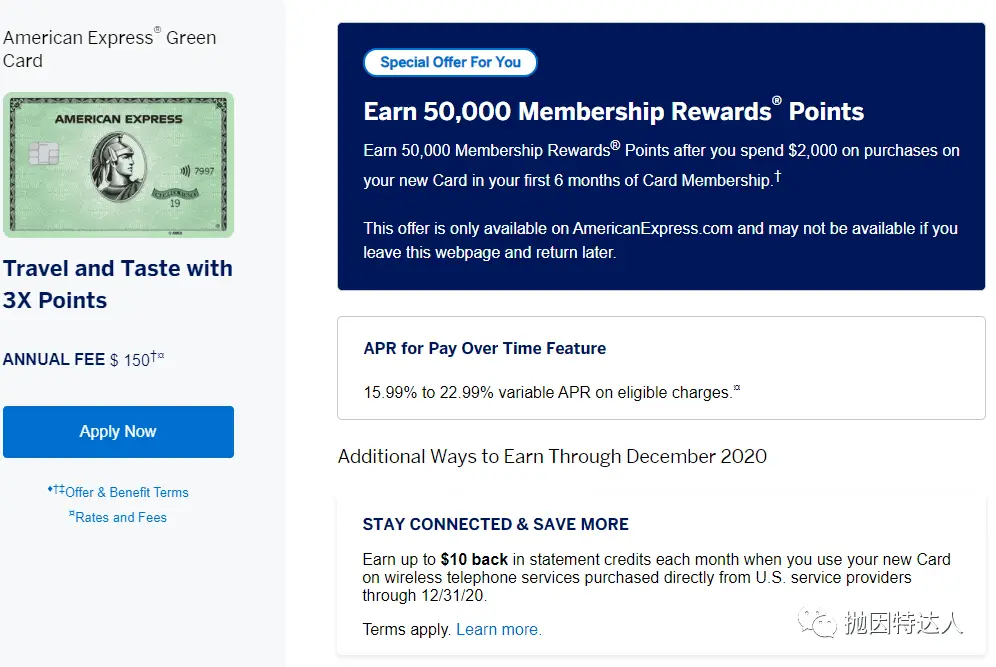Click the American Express Green Card title
Image resolution: width=996 pixels, height=667 pixels.
click(x=109, y=49)
